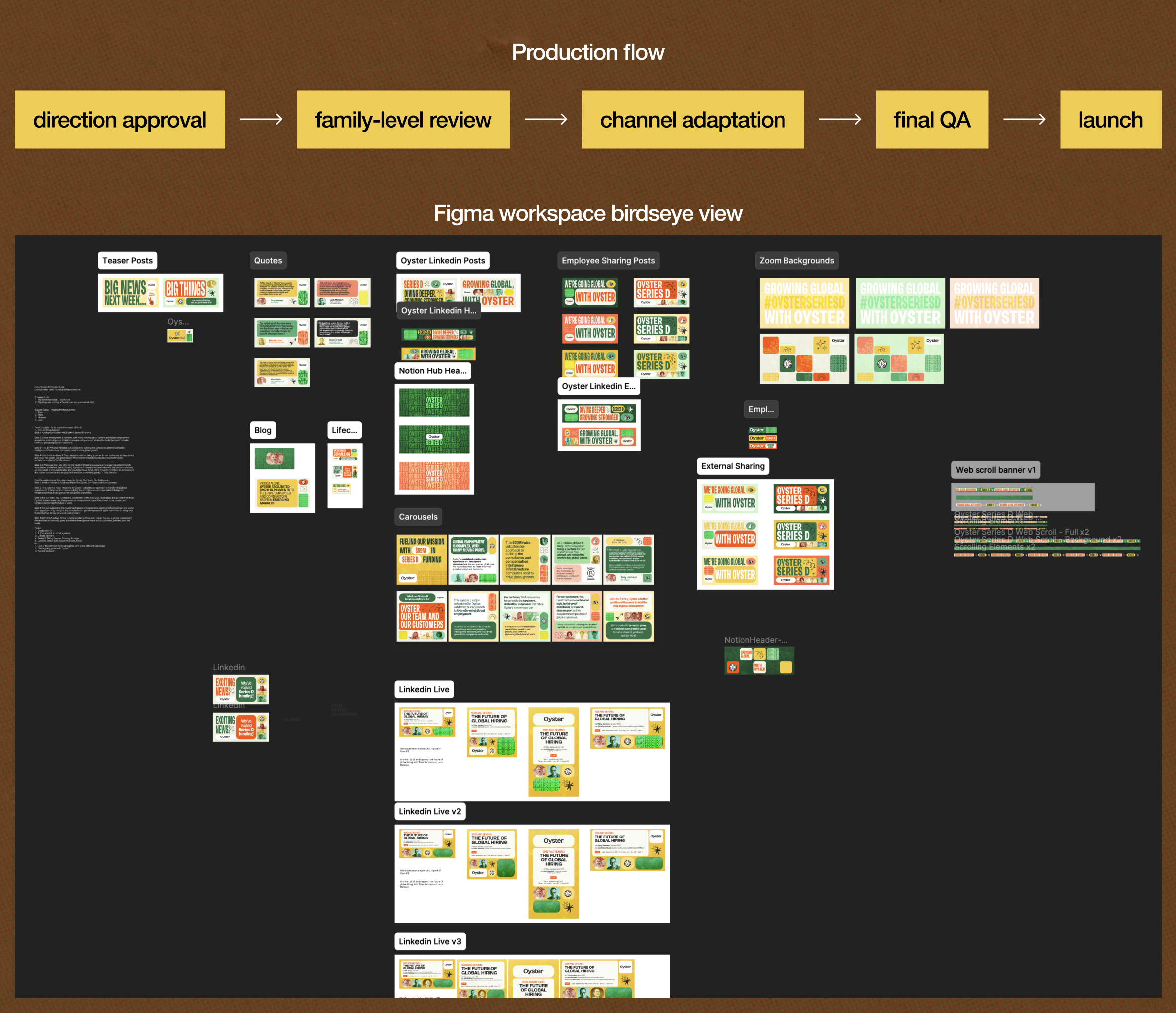Open the tall "Oyster" thumbnail in Linkedin Live
This screenshot has width=1176, height=1013.
pos(553,752)
